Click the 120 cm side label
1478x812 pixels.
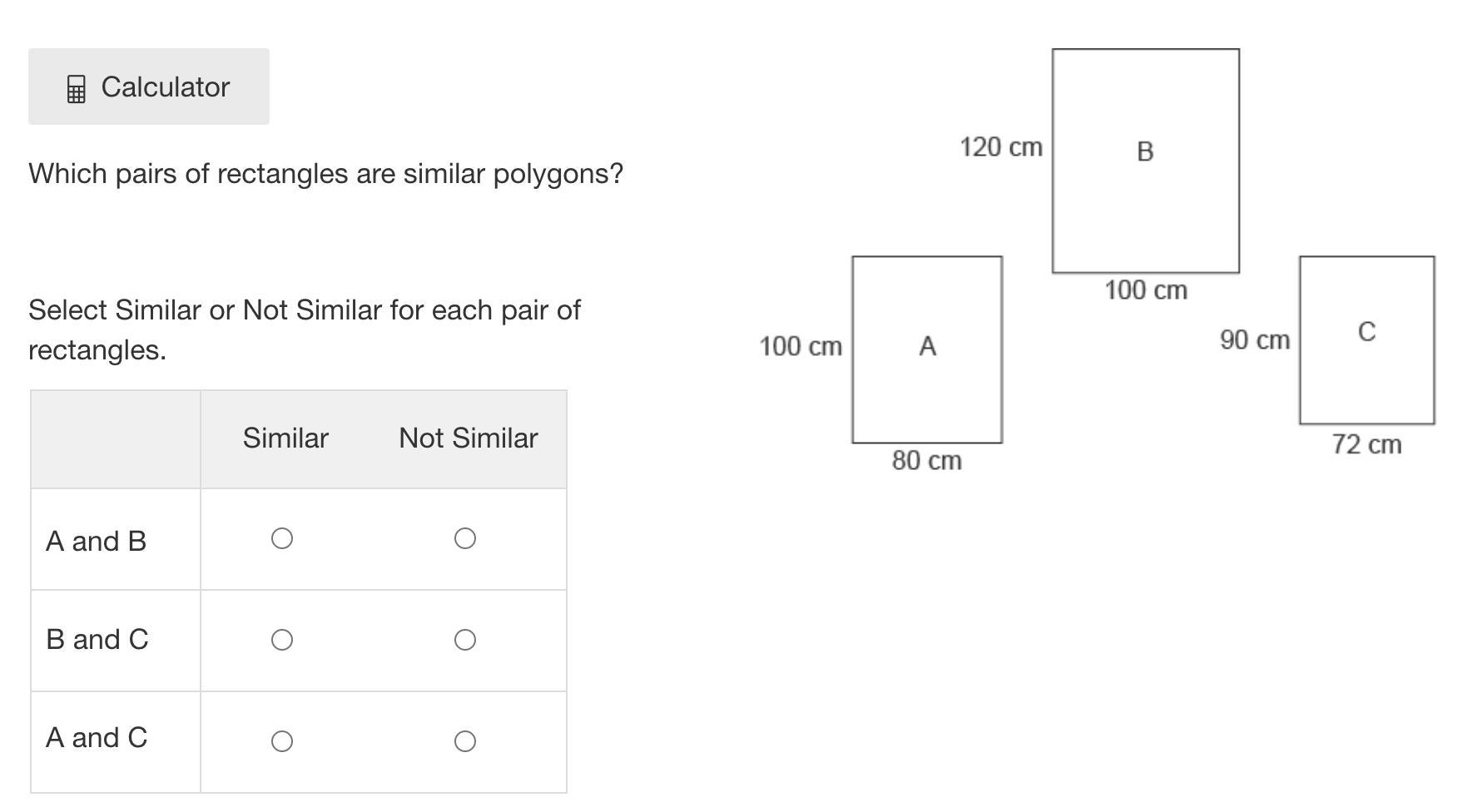[x=1000, y=147]
